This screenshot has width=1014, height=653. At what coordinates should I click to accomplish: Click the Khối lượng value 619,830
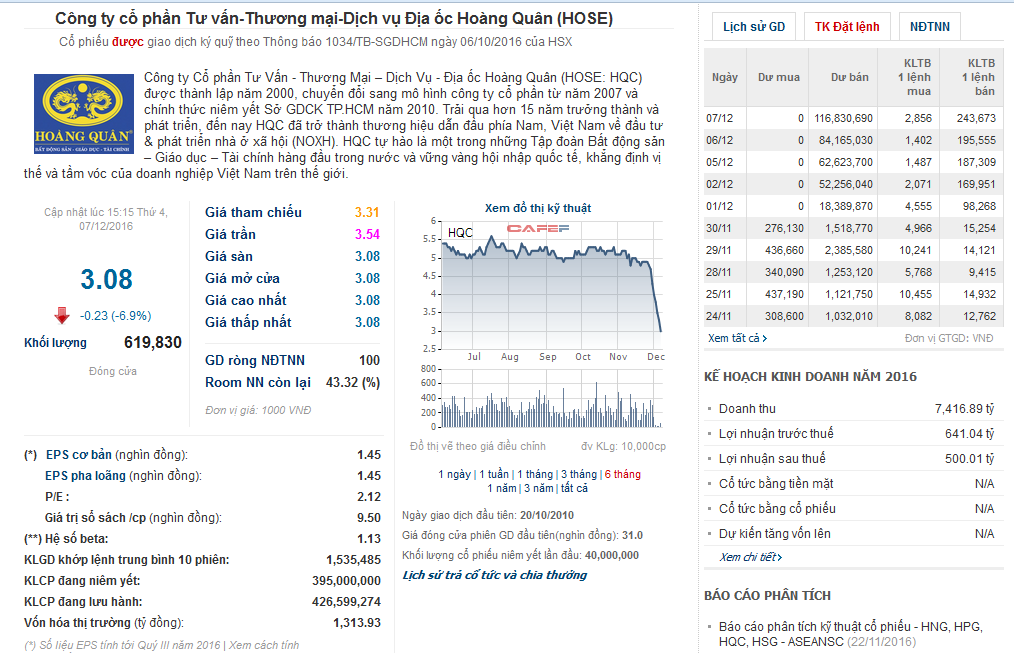[153, 342]
